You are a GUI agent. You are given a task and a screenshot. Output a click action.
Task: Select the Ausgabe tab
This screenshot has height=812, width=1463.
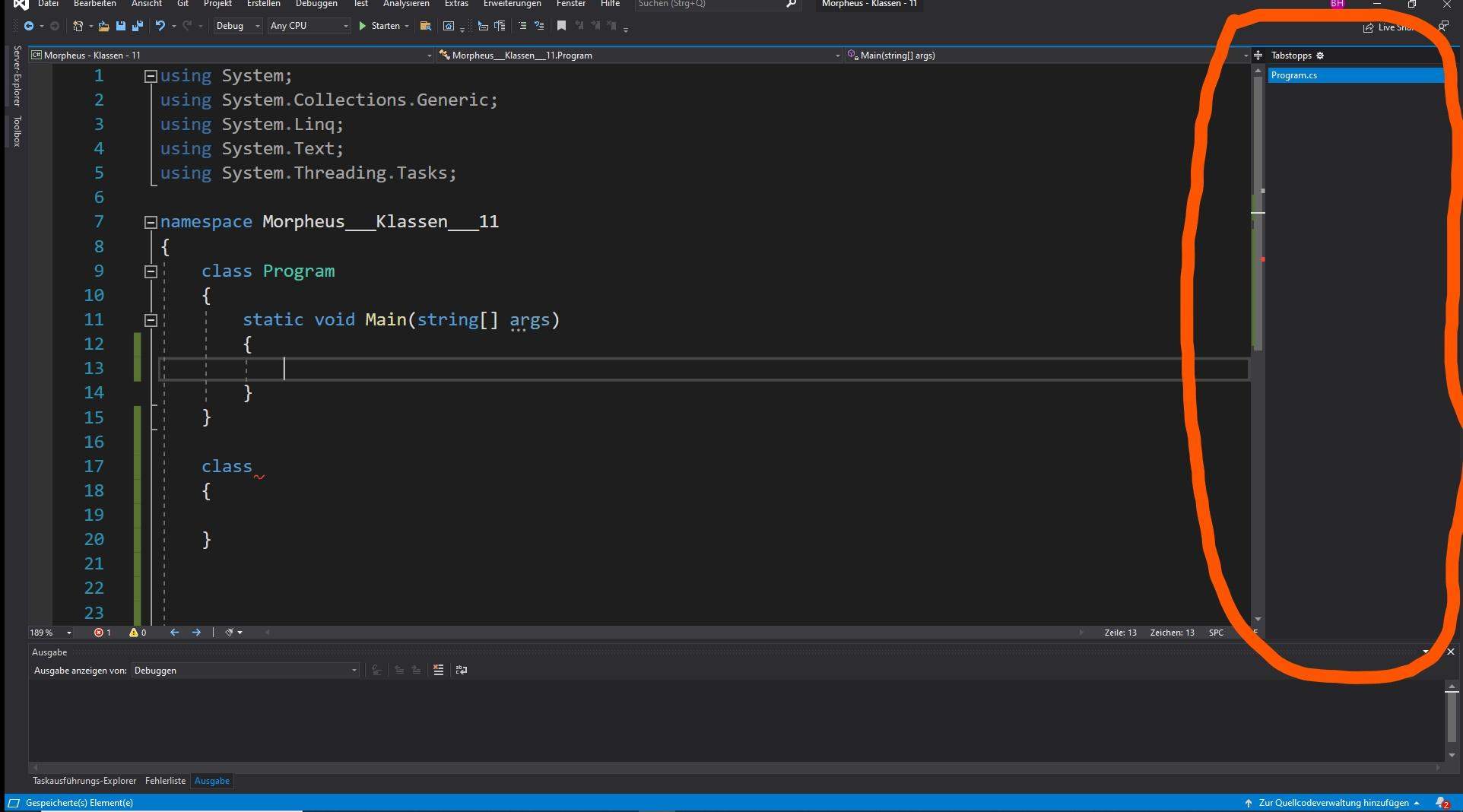tap(211, 781)
